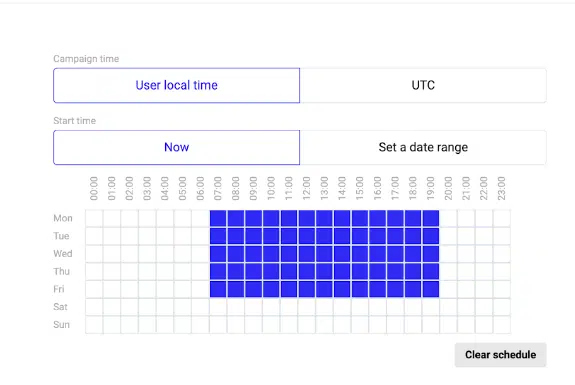
Task: Click the Mon row label
Action: click(63, 218)
